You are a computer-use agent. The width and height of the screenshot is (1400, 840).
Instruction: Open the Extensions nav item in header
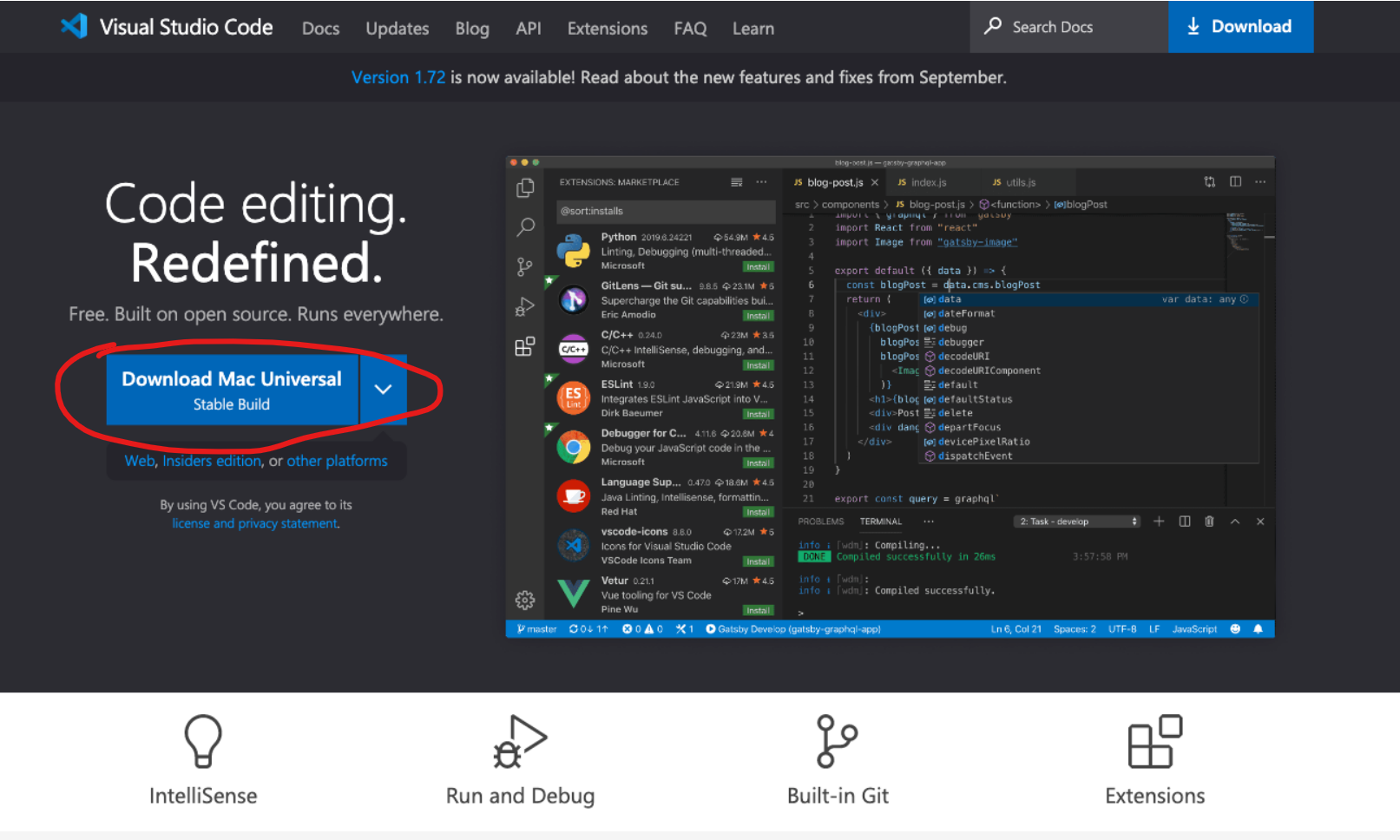click(x=607, y=29)
